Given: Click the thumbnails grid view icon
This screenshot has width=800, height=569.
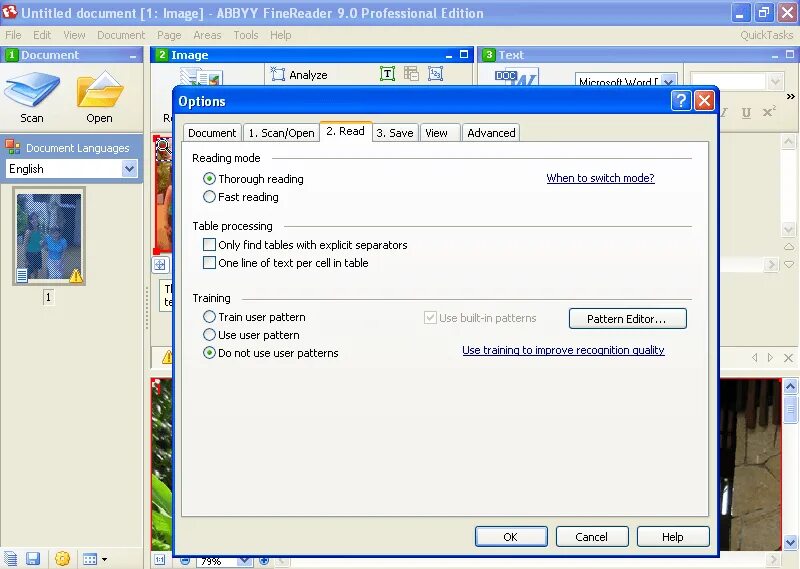Looking at the screenshot, I should (x=90, y=559).
